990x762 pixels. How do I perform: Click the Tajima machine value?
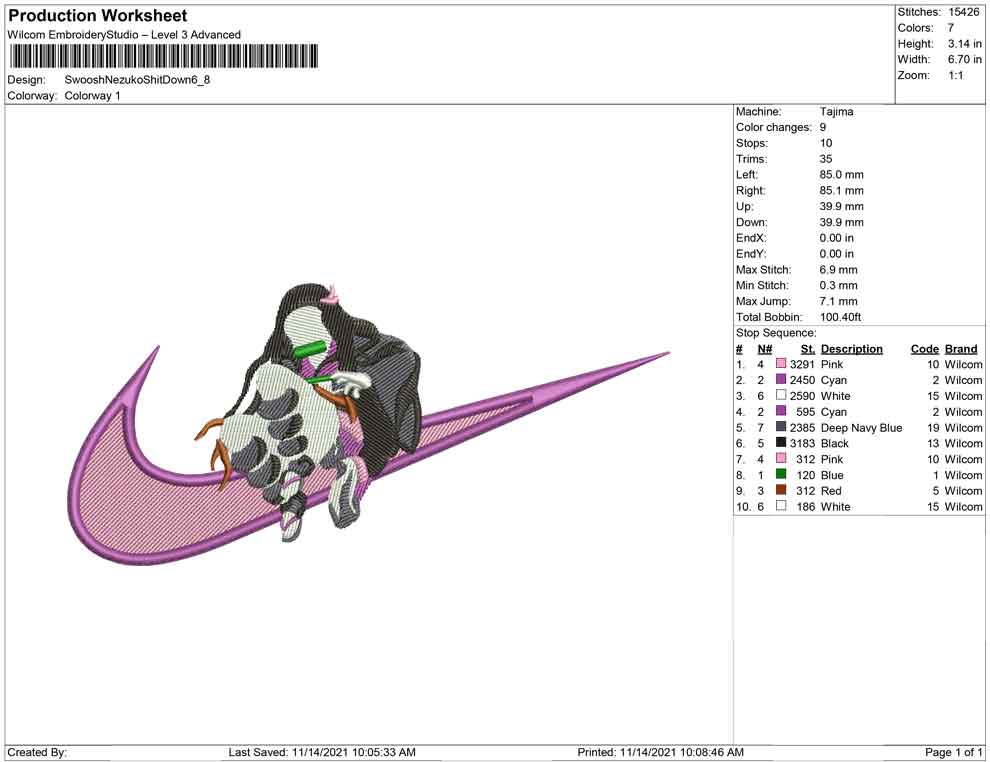pyautogui.click(x=836, y=112)
